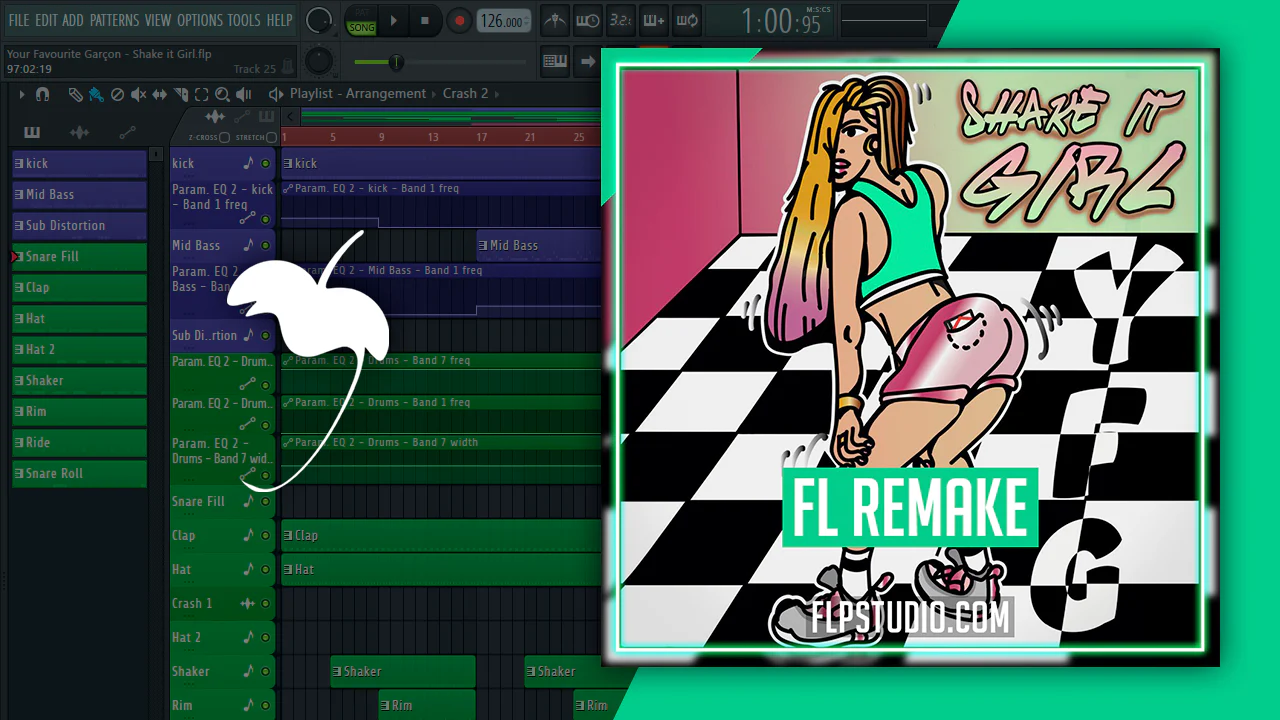Click the Playlist - Arrangement breadcrumb
1280x720 pixels.
tap(358, 94)
